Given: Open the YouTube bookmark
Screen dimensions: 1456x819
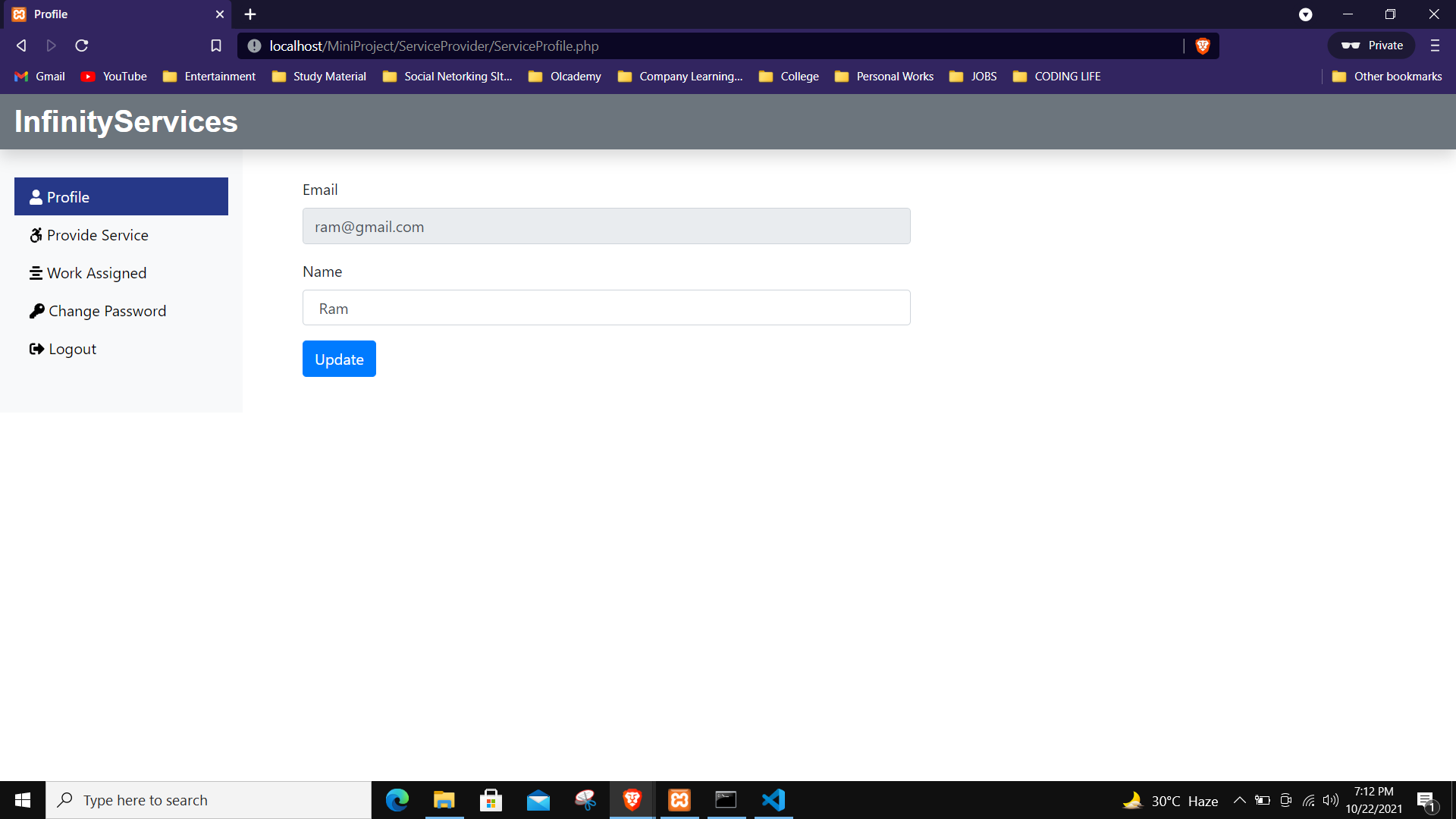Looking at the screenshot, I should [113, 76].
